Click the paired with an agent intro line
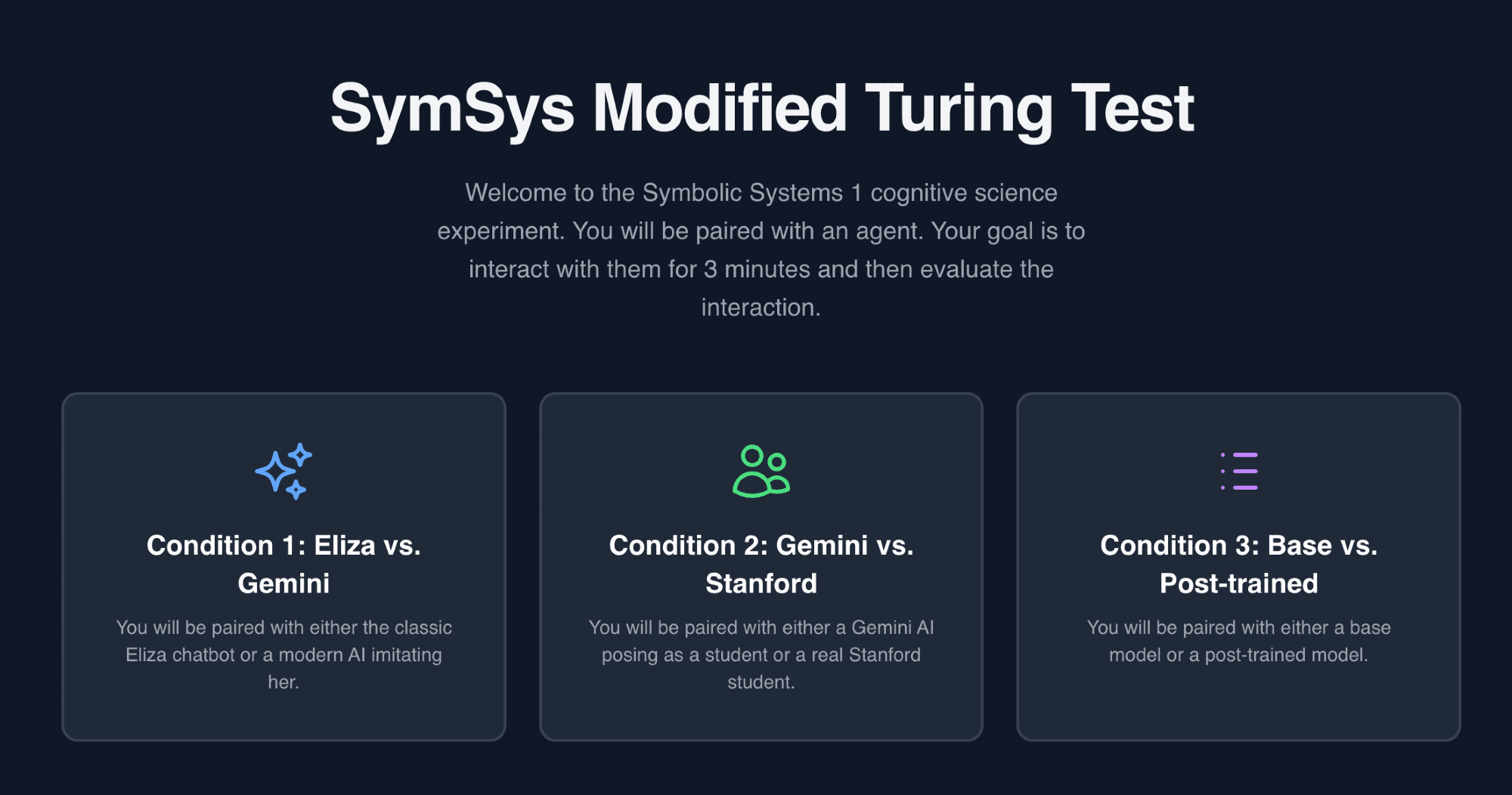The width and height of the screenshot is (1512, 795). pyautogui.click(x=761, y=230)
